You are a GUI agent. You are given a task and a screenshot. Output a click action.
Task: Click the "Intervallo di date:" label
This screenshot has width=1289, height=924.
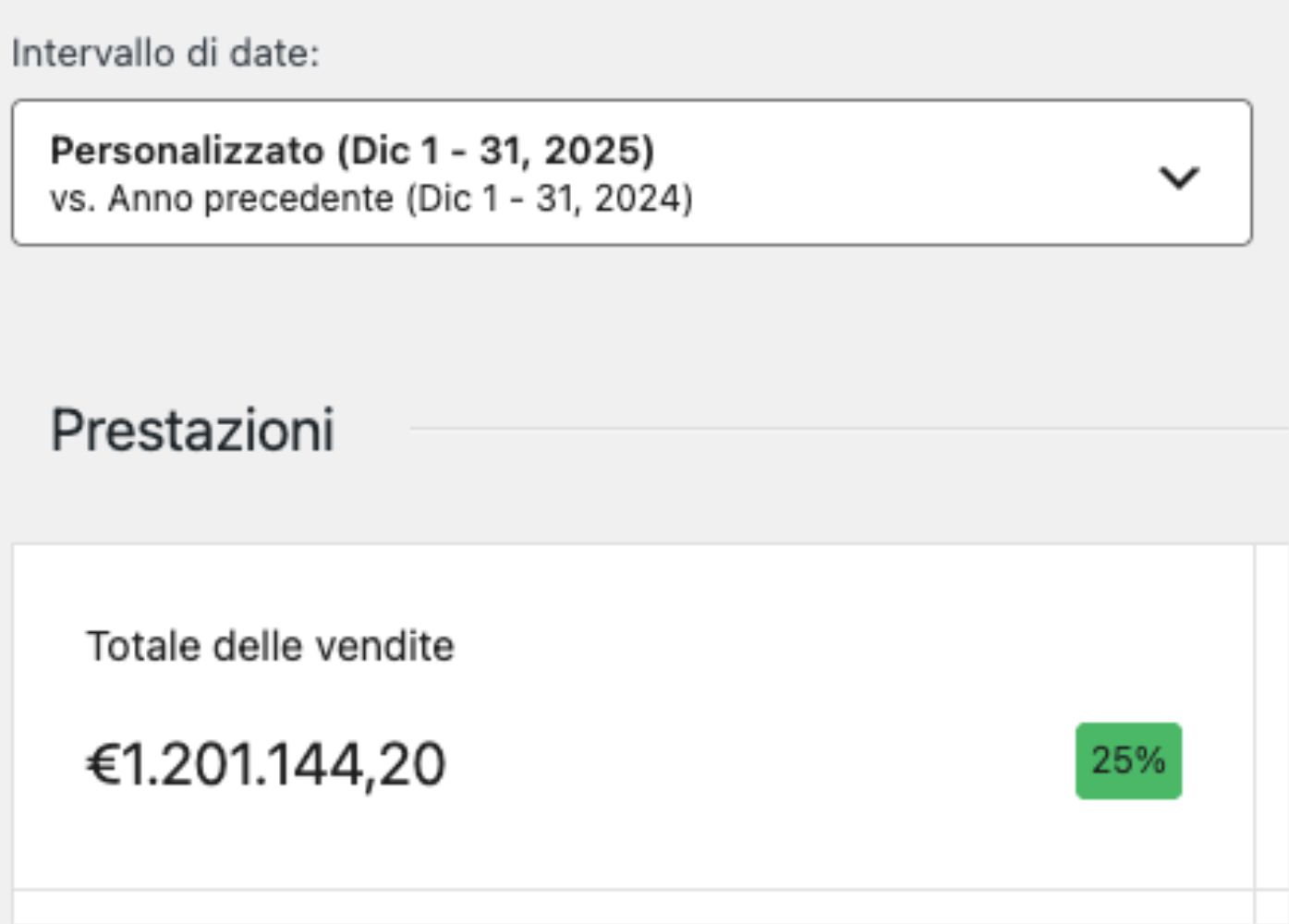coord(165,54)
